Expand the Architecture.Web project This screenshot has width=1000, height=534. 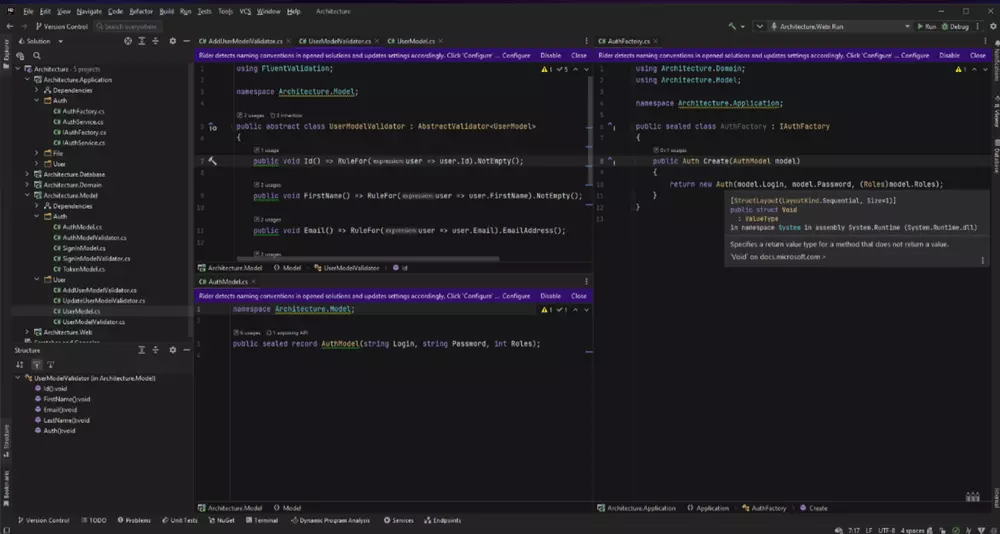(27, 332)
